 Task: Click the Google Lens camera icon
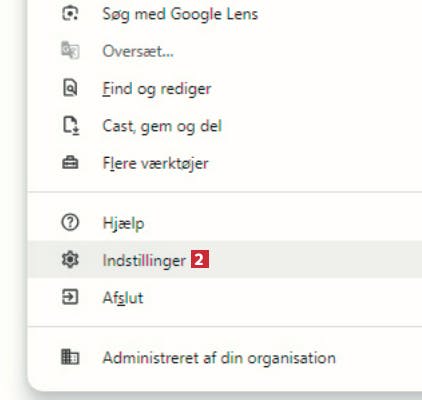[70, 13]
